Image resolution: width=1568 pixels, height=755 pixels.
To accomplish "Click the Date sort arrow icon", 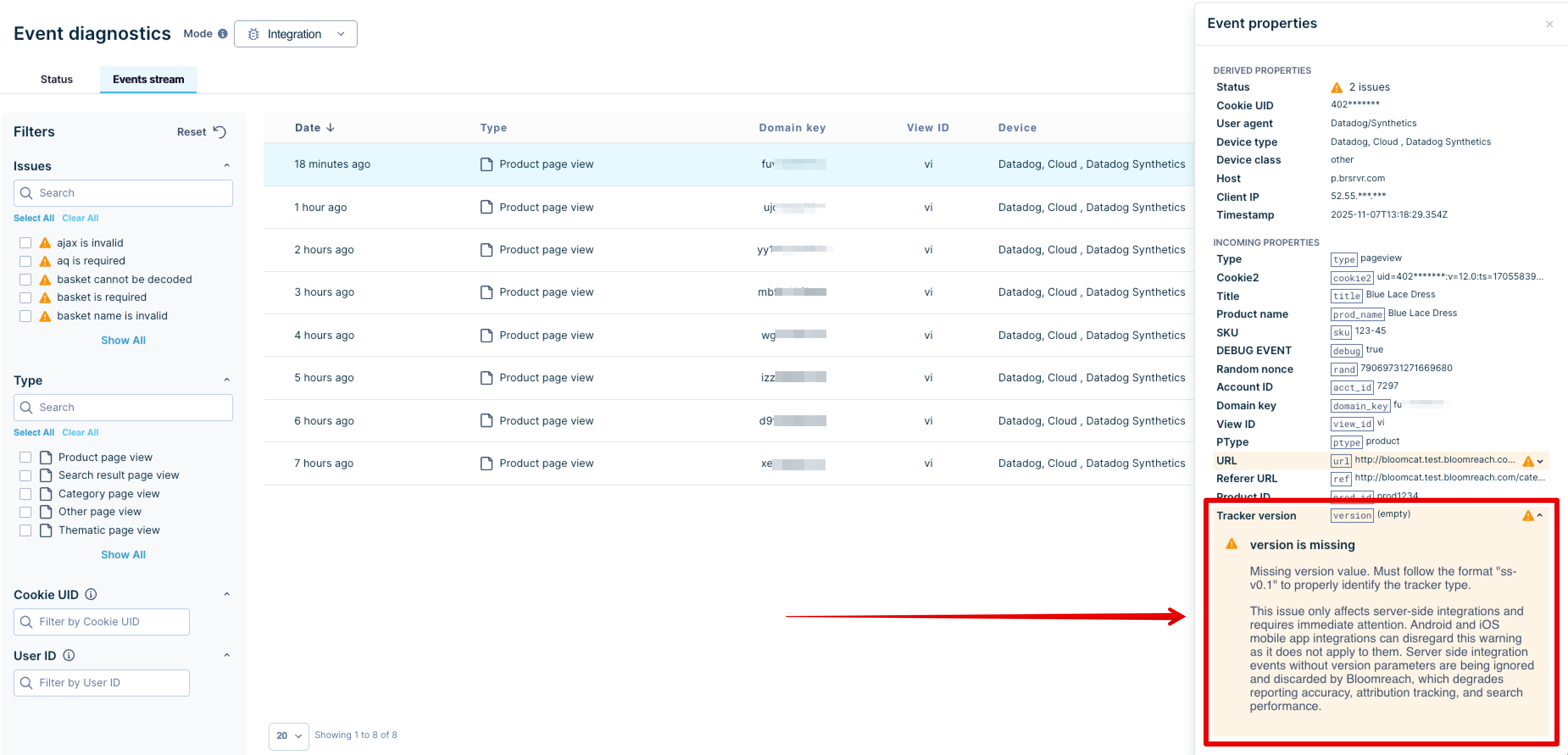I will 331,128.
